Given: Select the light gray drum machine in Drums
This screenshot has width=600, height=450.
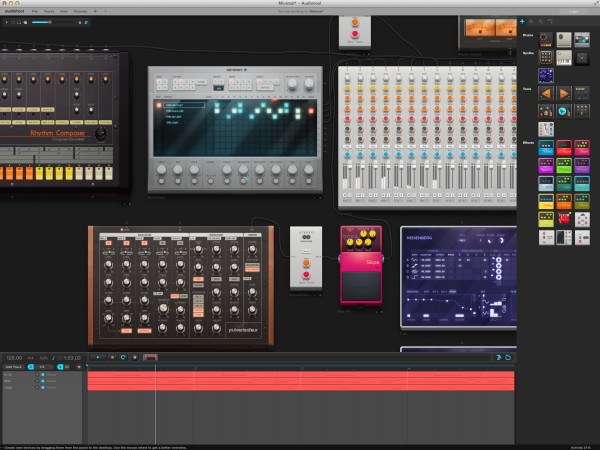Looking at the screenshot, I should click(x=564, y=39).
